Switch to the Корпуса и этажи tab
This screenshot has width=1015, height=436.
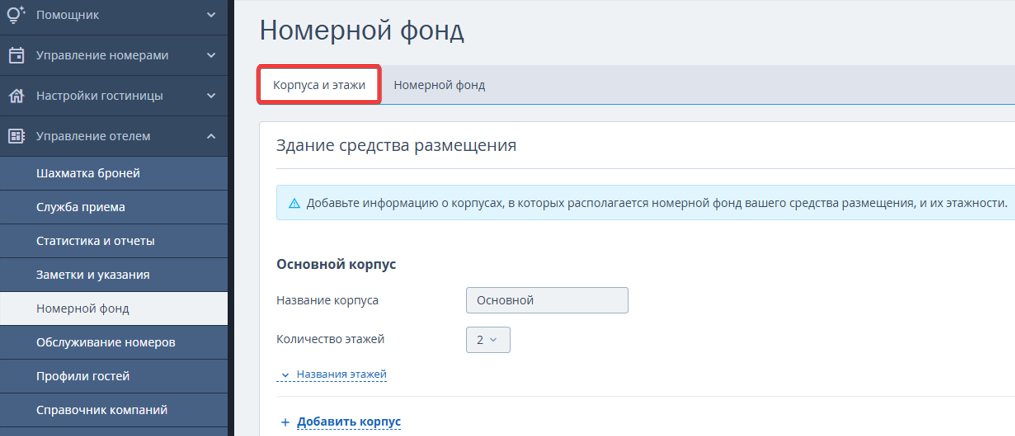click(x=319, y=85)
